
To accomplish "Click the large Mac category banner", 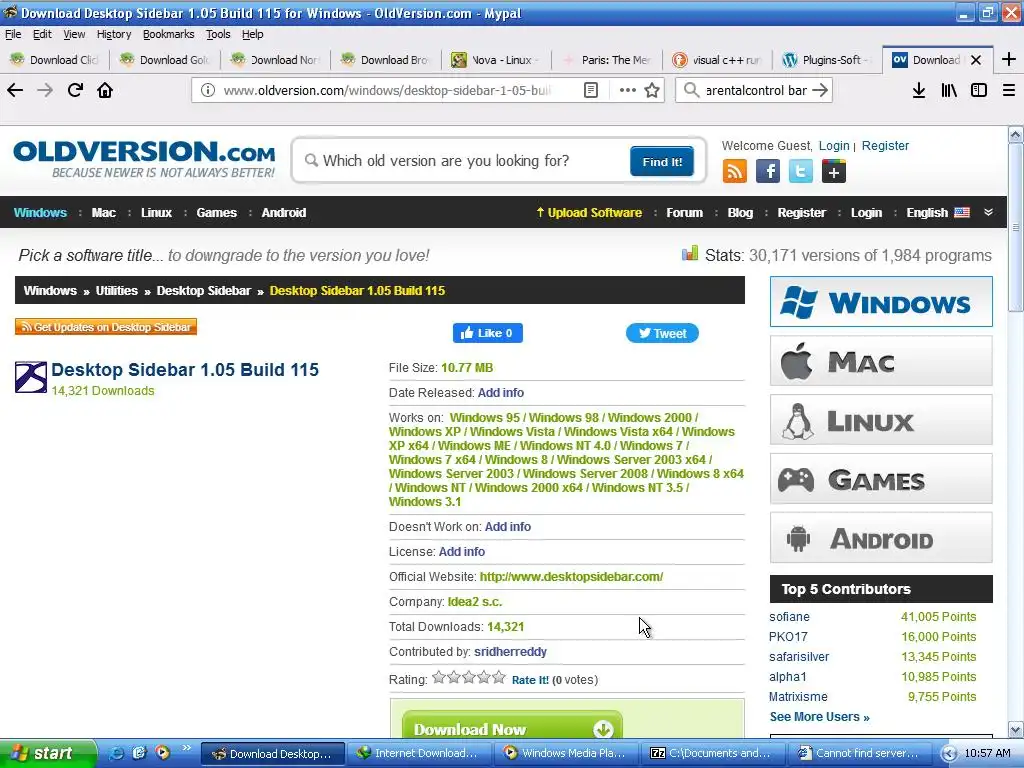I will [x=881, y=360].
